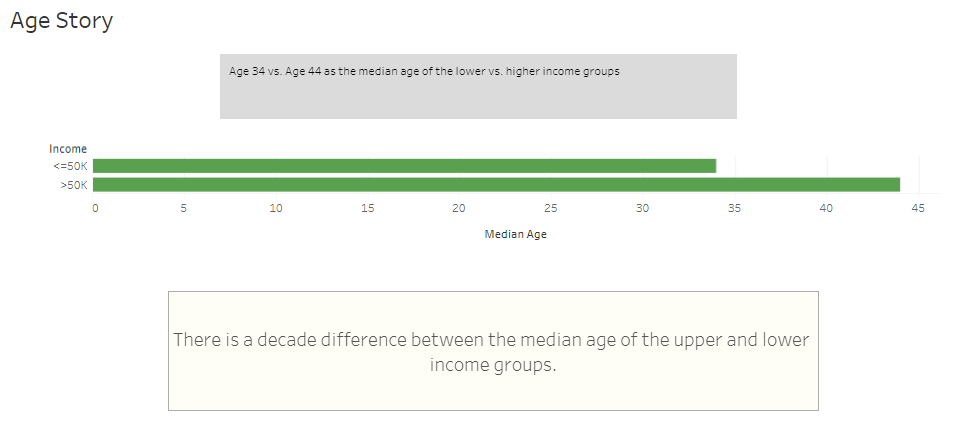Click the 35 axis tick label
Viewport: 953px width, 421px height.
(x=734, y=208)
